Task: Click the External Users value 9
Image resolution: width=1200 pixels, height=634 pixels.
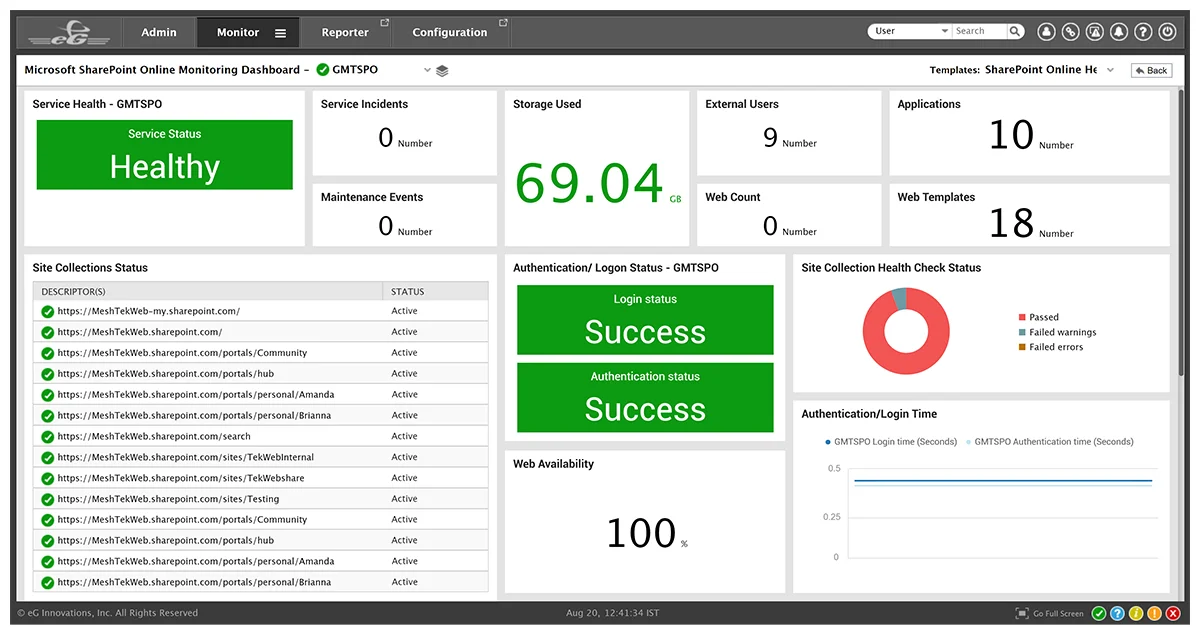Action: 770,138
